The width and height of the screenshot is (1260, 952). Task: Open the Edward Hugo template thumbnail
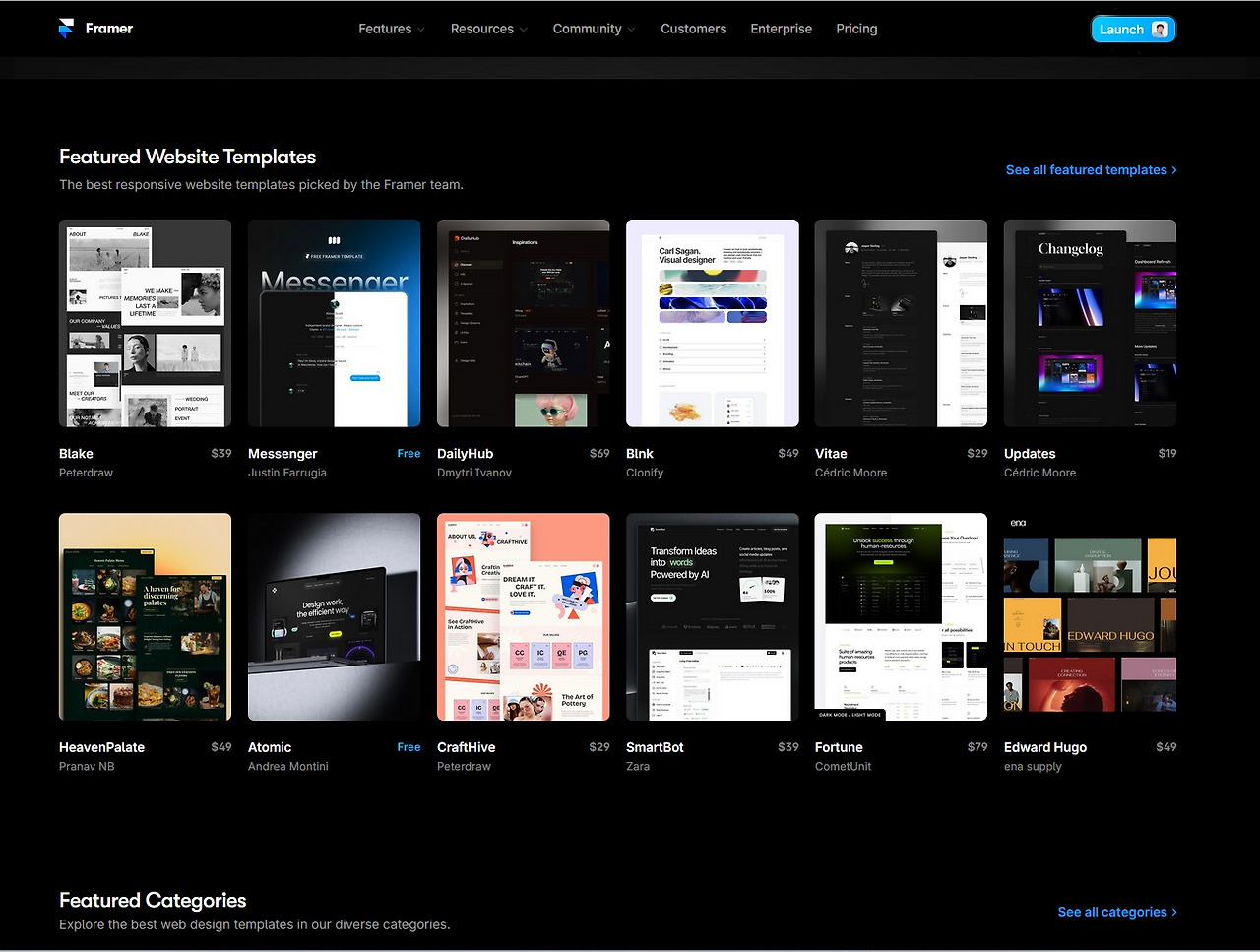click(1090, 616)
